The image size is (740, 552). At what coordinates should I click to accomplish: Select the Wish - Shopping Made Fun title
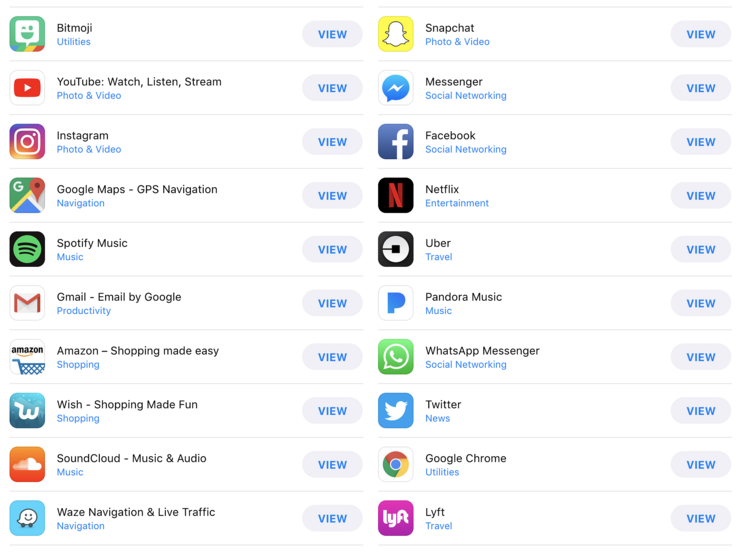tap(127, 404)
